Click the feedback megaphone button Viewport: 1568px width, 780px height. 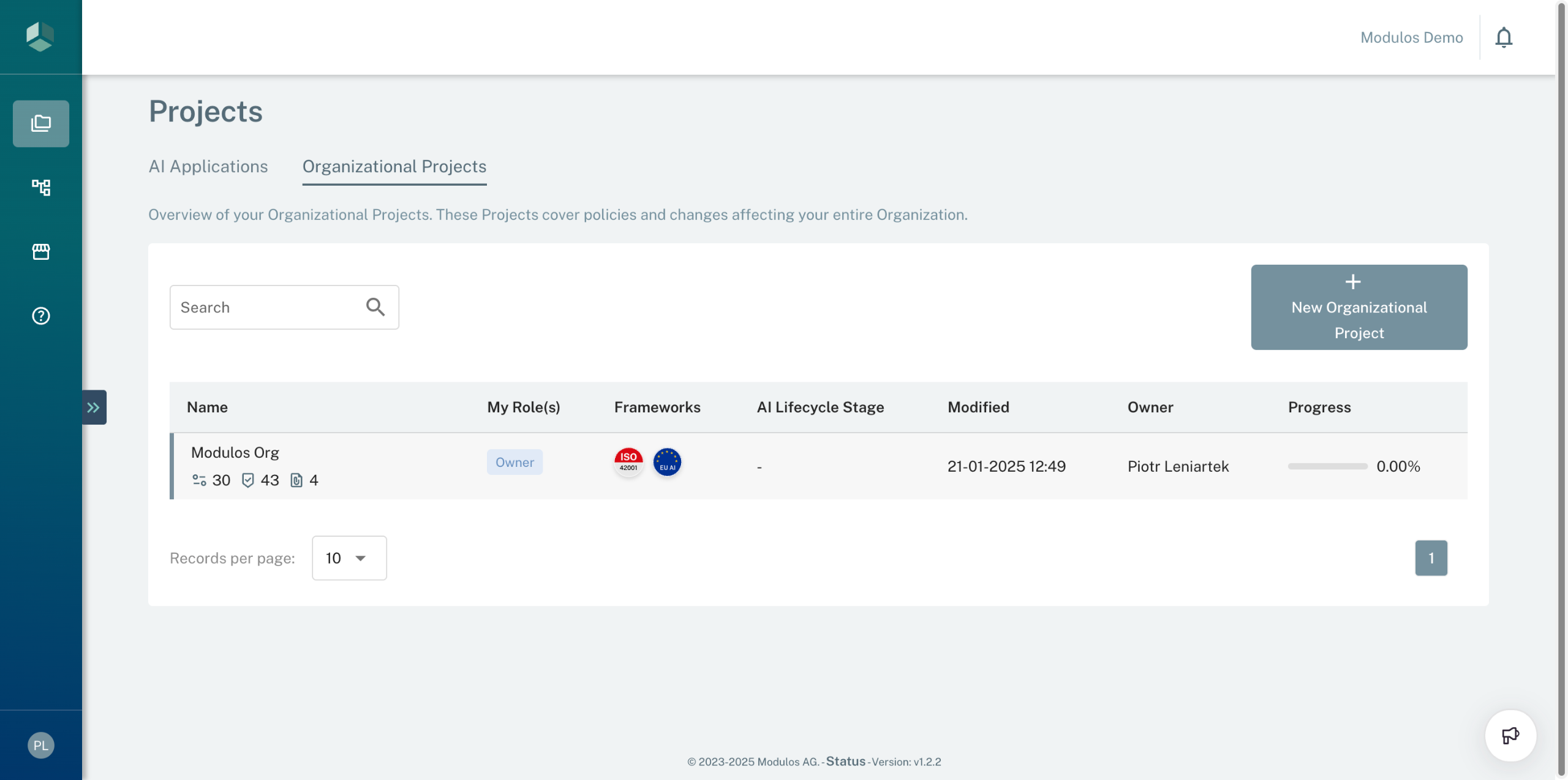coord(1510,735)
